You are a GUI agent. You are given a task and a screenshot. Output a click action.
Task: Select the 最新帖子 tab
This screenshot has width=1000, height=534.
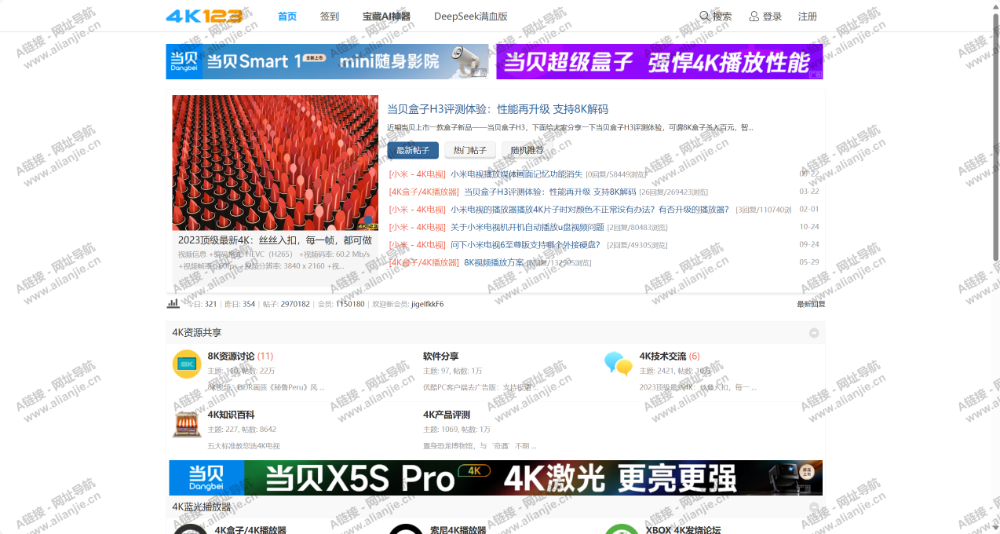(x=413, y=151)
